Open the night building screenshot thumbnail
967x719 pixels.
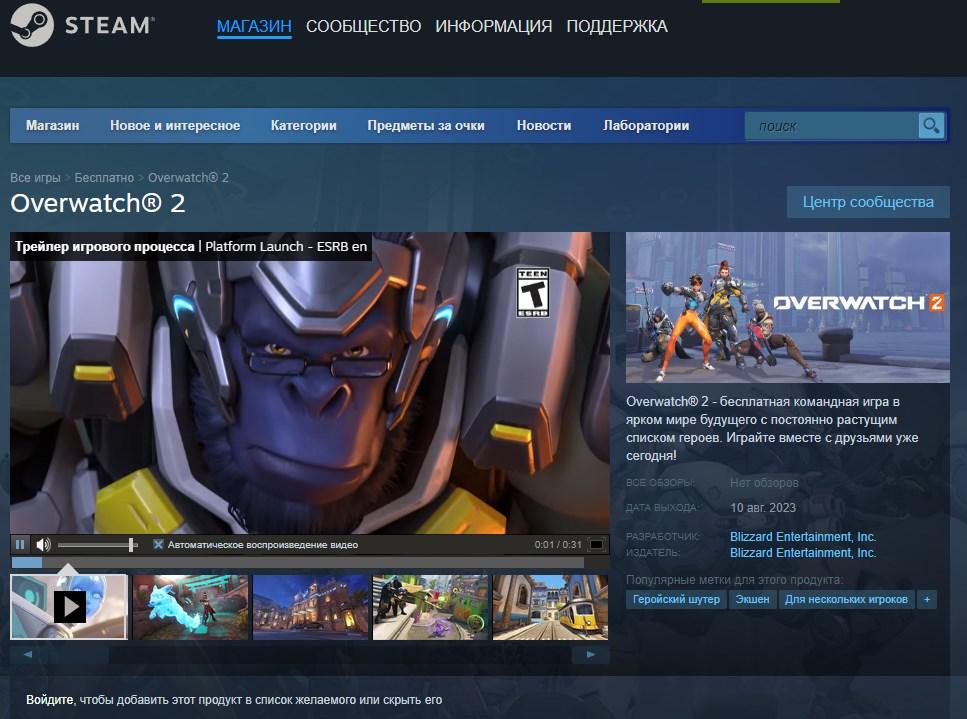click(x=310, y=607)
